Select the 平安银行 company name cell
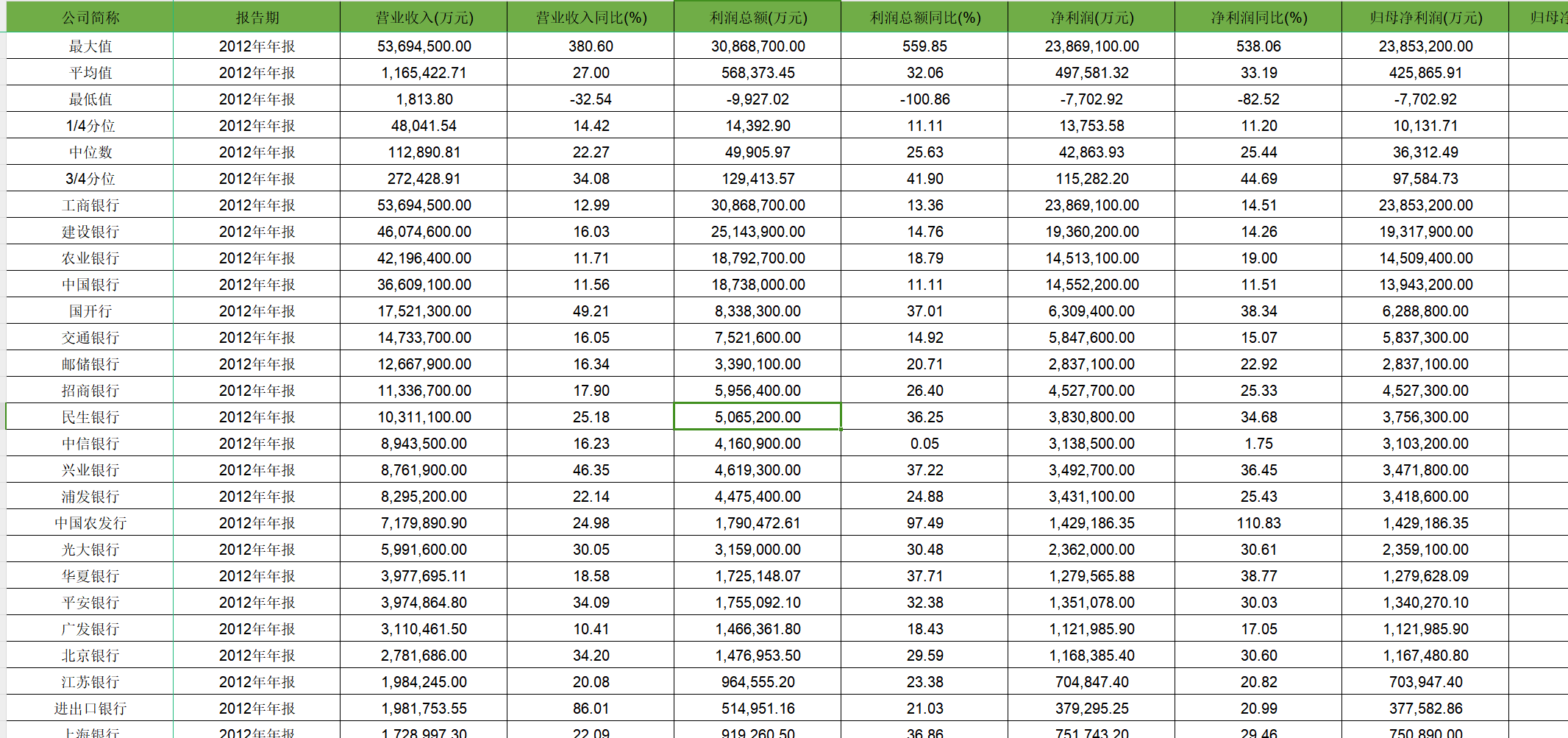This screenshot has width=1568, height=738. 90,602
